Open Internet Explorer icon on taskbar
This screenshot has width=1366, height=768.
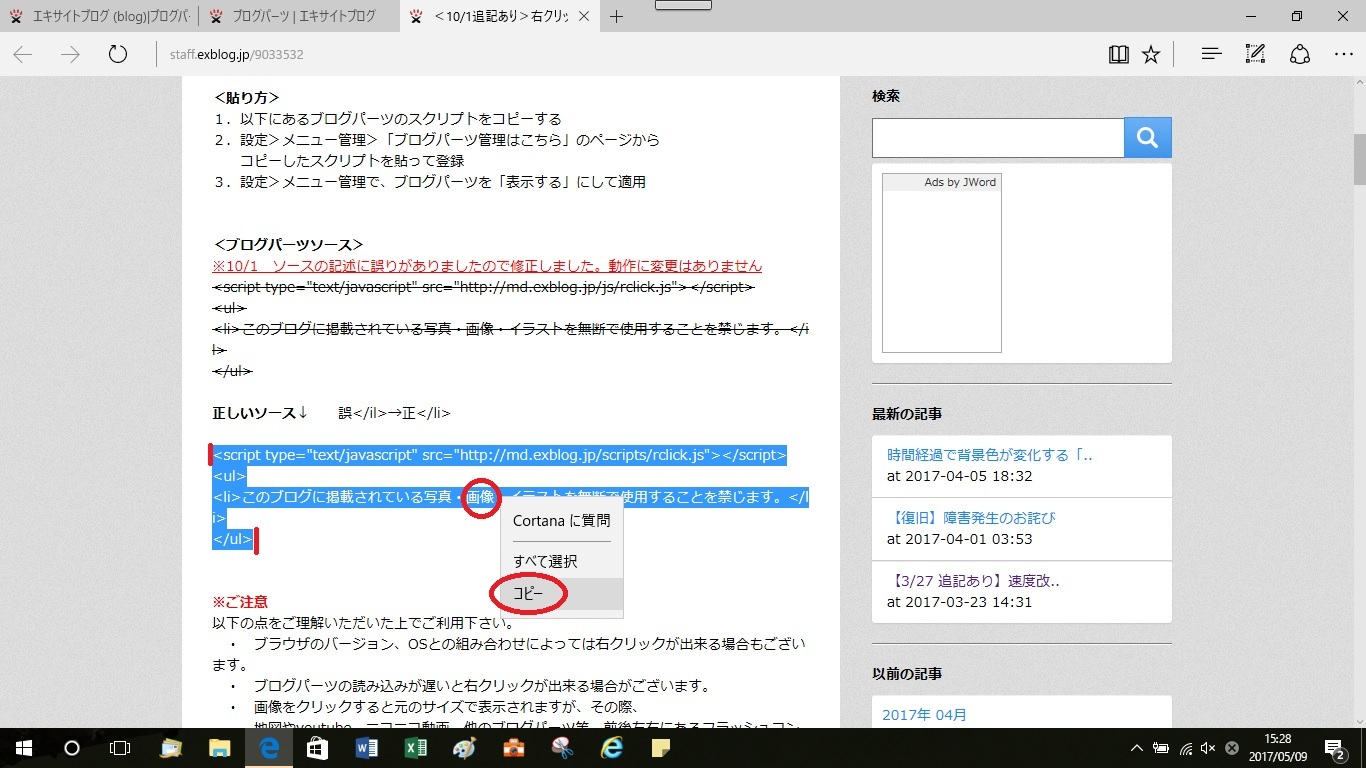coord(611,748)
